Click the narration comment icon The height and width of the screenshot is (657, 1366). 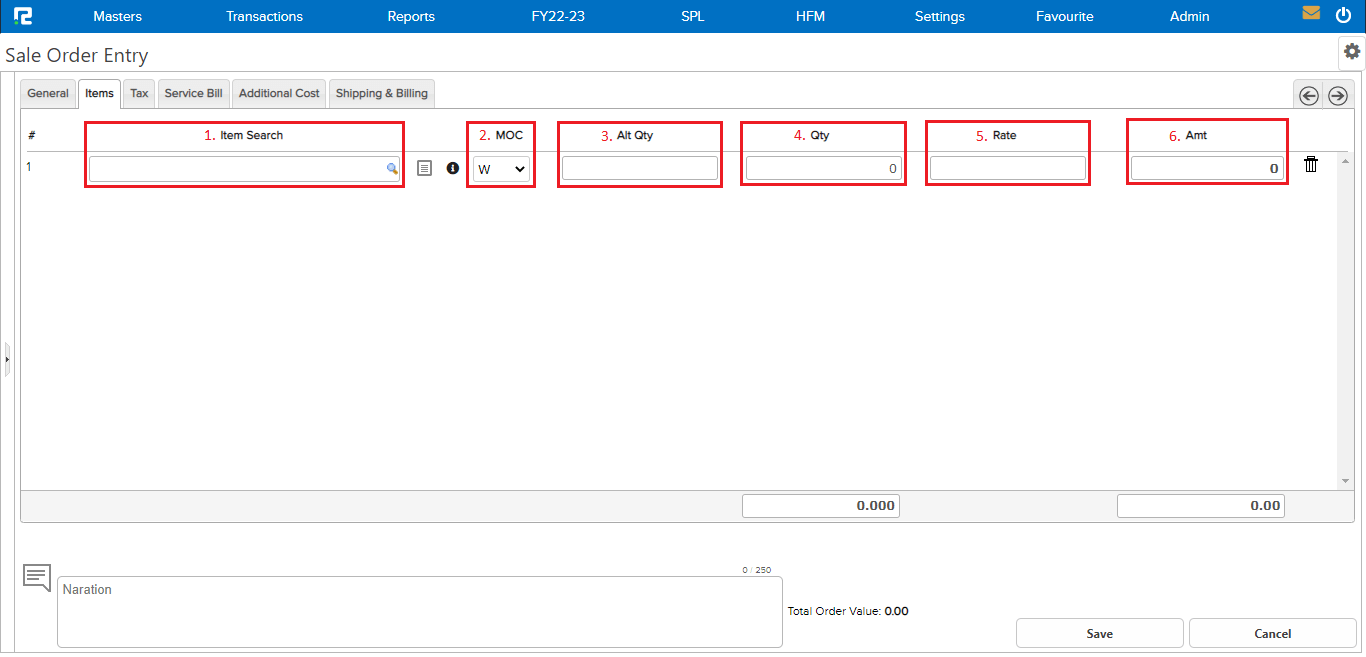coord(37,577)
